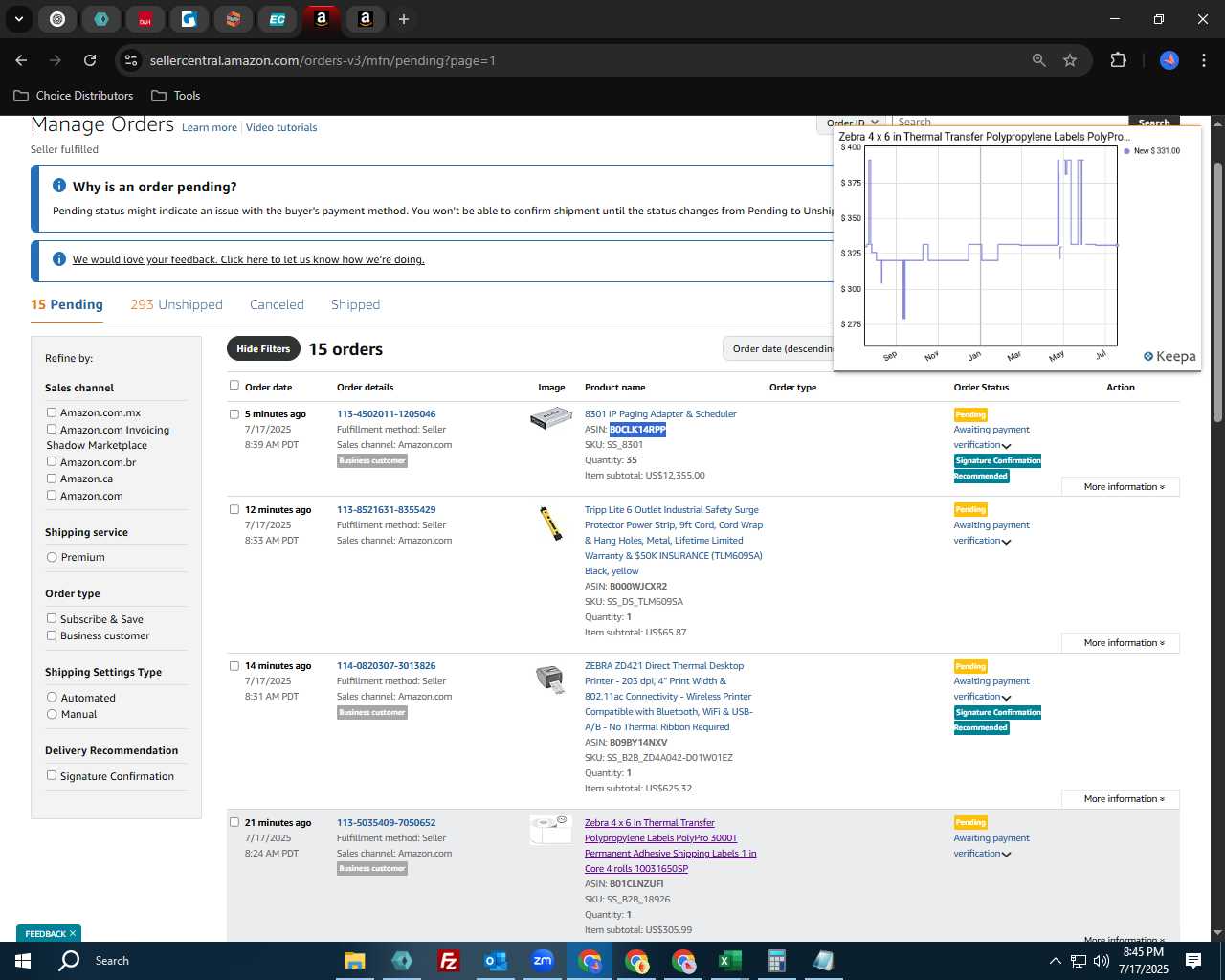This screenshot has width=1225, height=980.
Task: Open Choice Distributors bookmark folder
Action: pos(74,96)
